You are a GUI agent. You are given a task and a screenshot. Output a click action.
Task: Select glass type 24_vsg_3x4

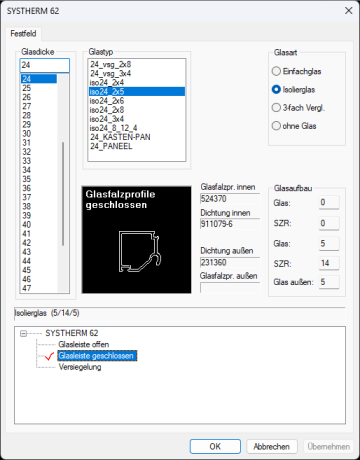click(137, 73)
